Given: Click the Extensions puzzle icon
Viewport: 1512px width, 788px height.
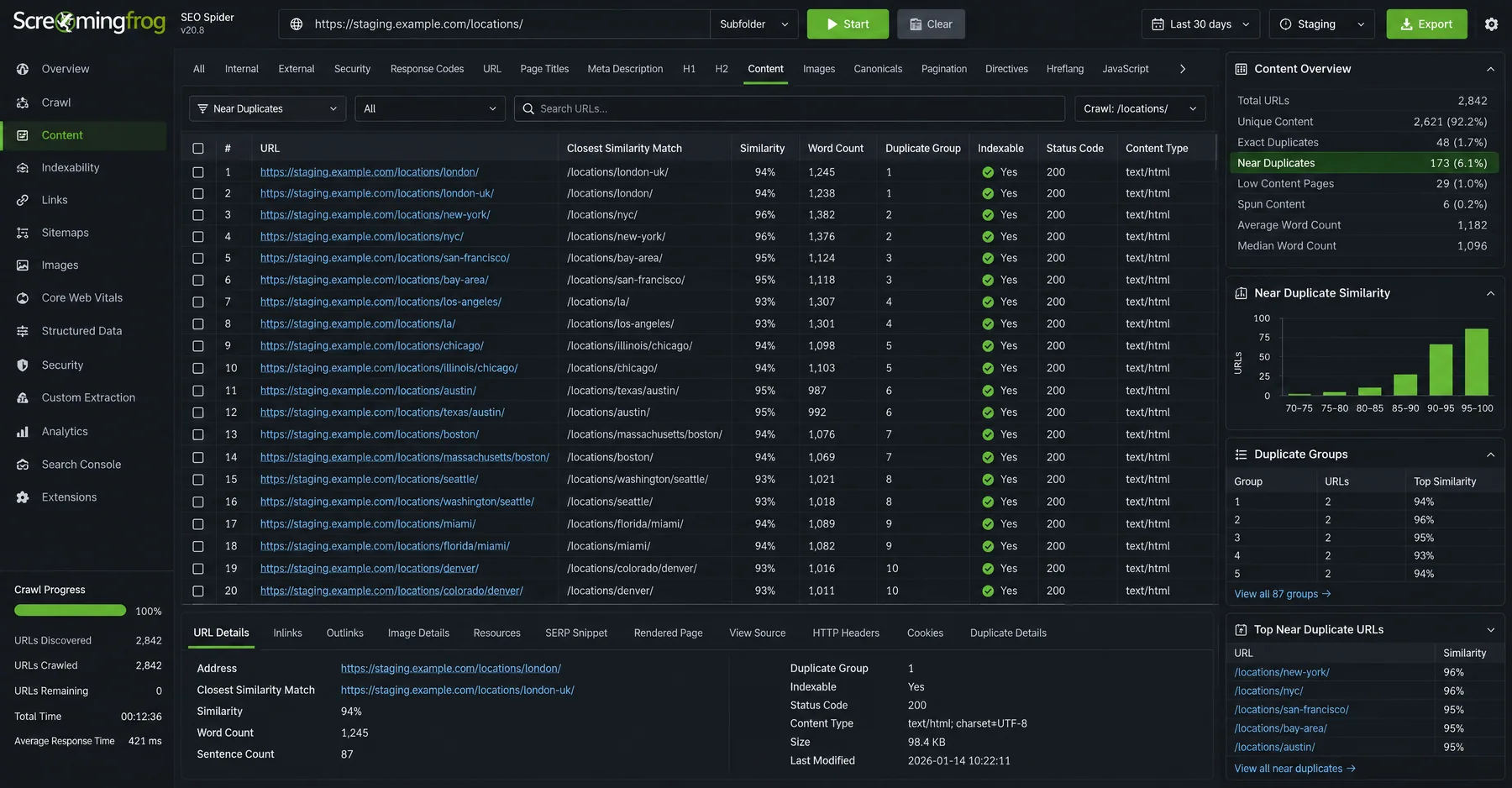Looking at the screenshot, I should (x=23, y=497).
